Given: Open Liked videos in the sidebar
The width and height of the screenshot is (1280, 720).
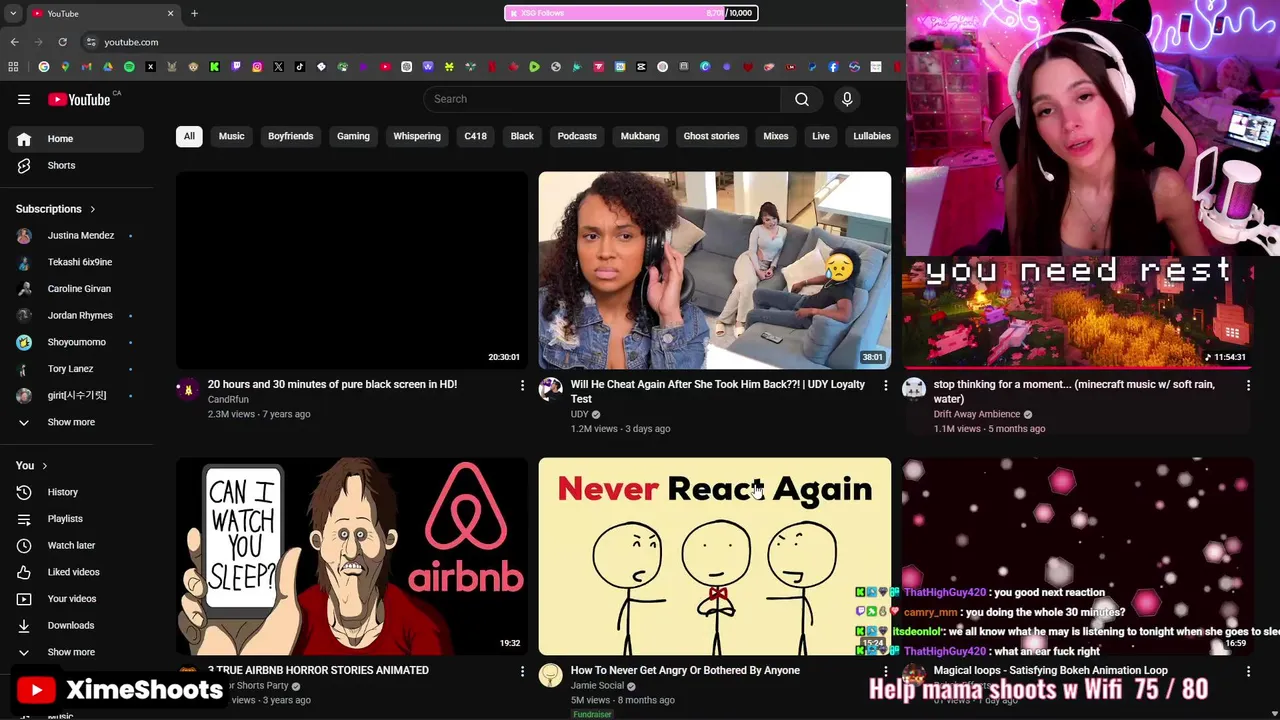Looking at the screenshot, I should tap(76, 572).
